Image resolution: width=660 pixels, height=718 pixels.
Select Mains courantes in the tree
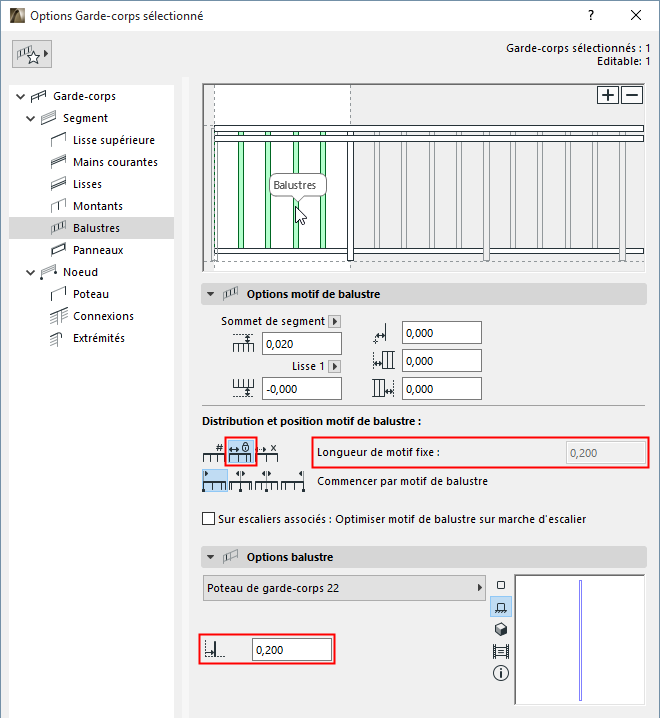coord(115,162)
